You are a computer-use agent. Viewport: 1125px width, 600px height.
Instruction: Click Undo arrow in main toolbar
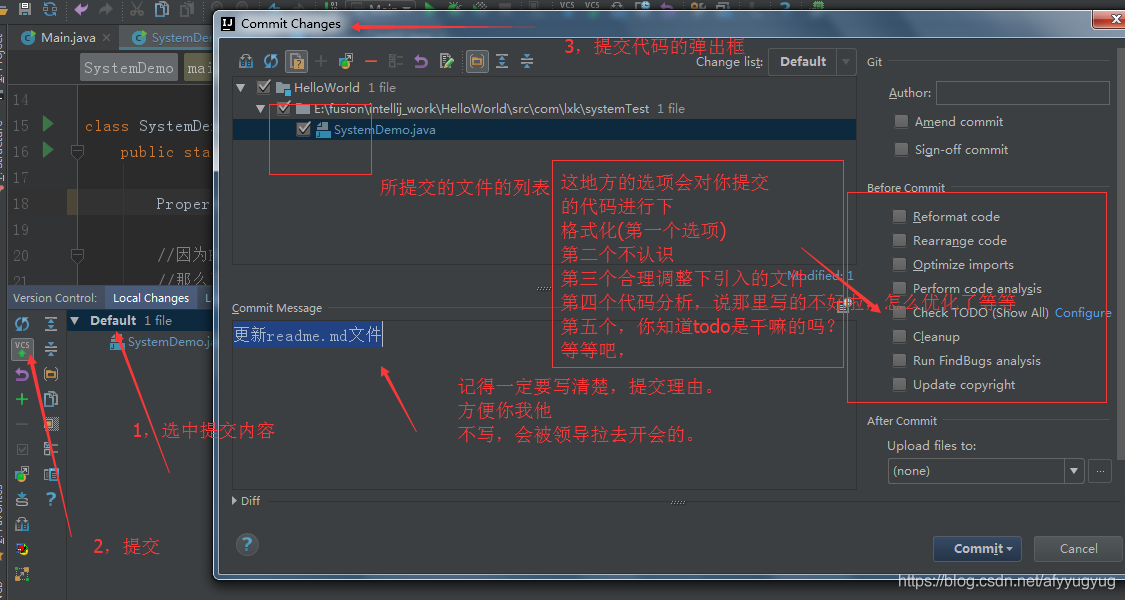(x=81, y=9)
